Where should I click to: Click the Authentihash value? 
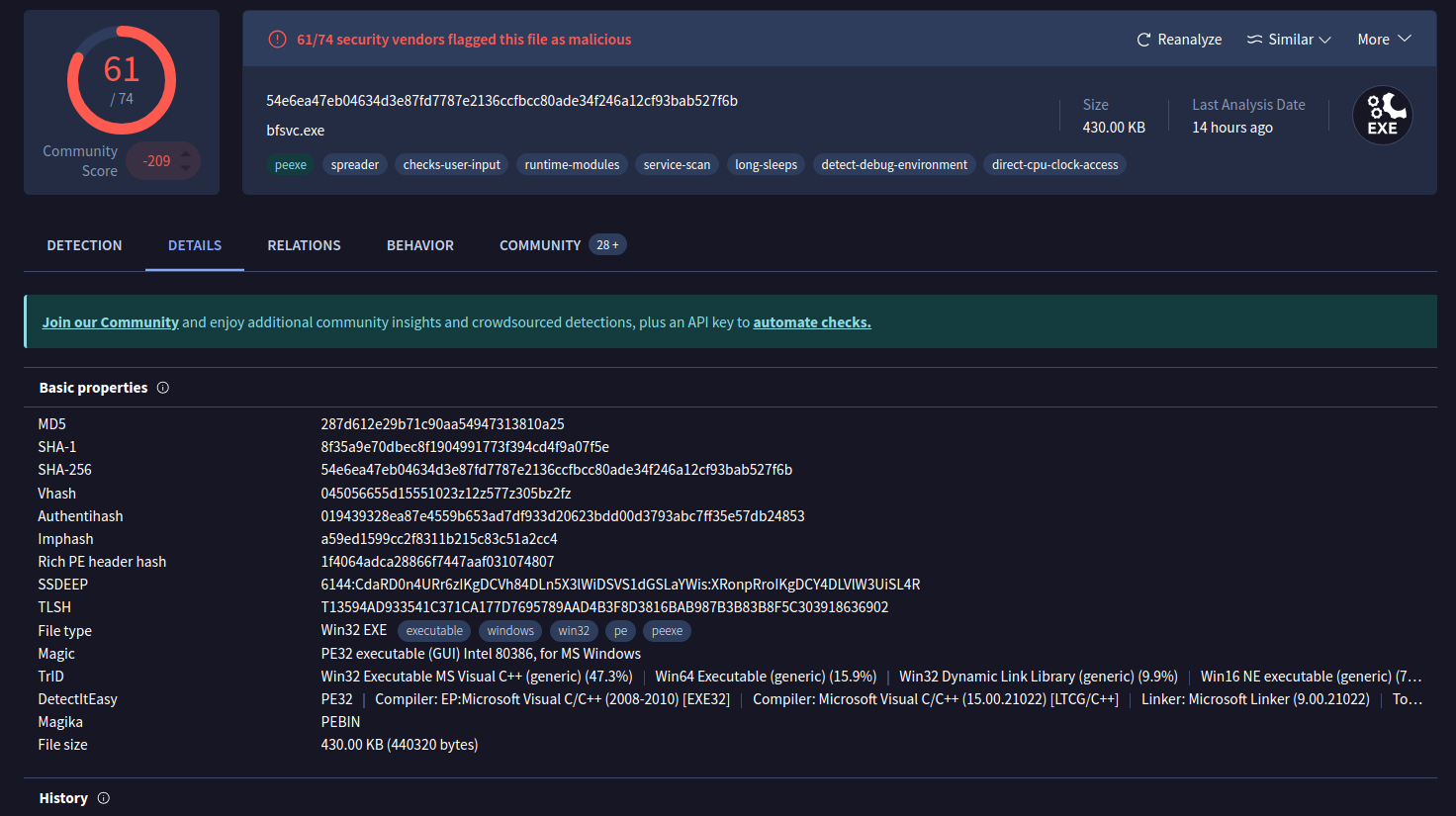pos(563,516)
